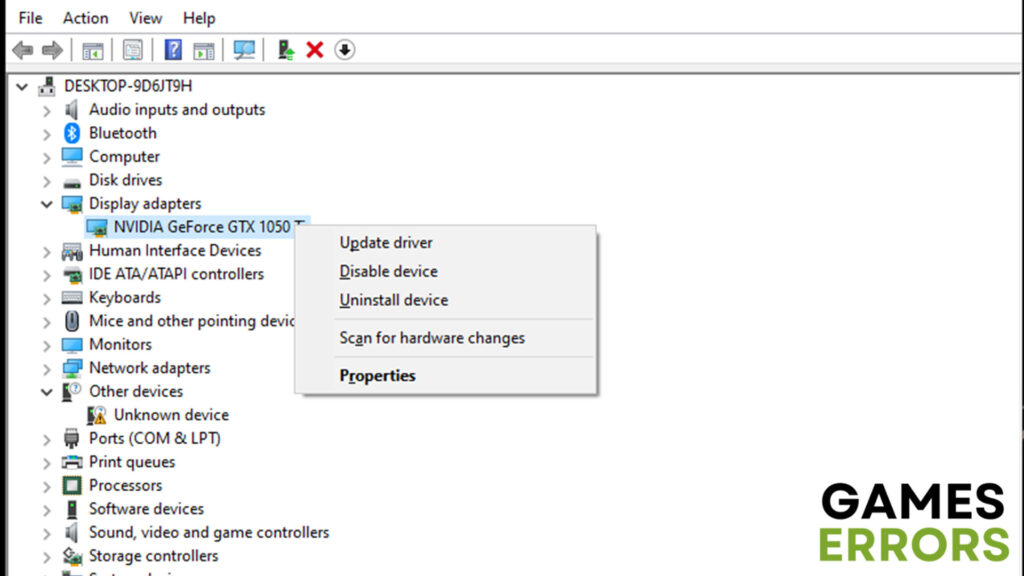Viewport: 1024px width, 576px height.
Task: Collapse the Display adapters category
Action: [x=47, y=204]
